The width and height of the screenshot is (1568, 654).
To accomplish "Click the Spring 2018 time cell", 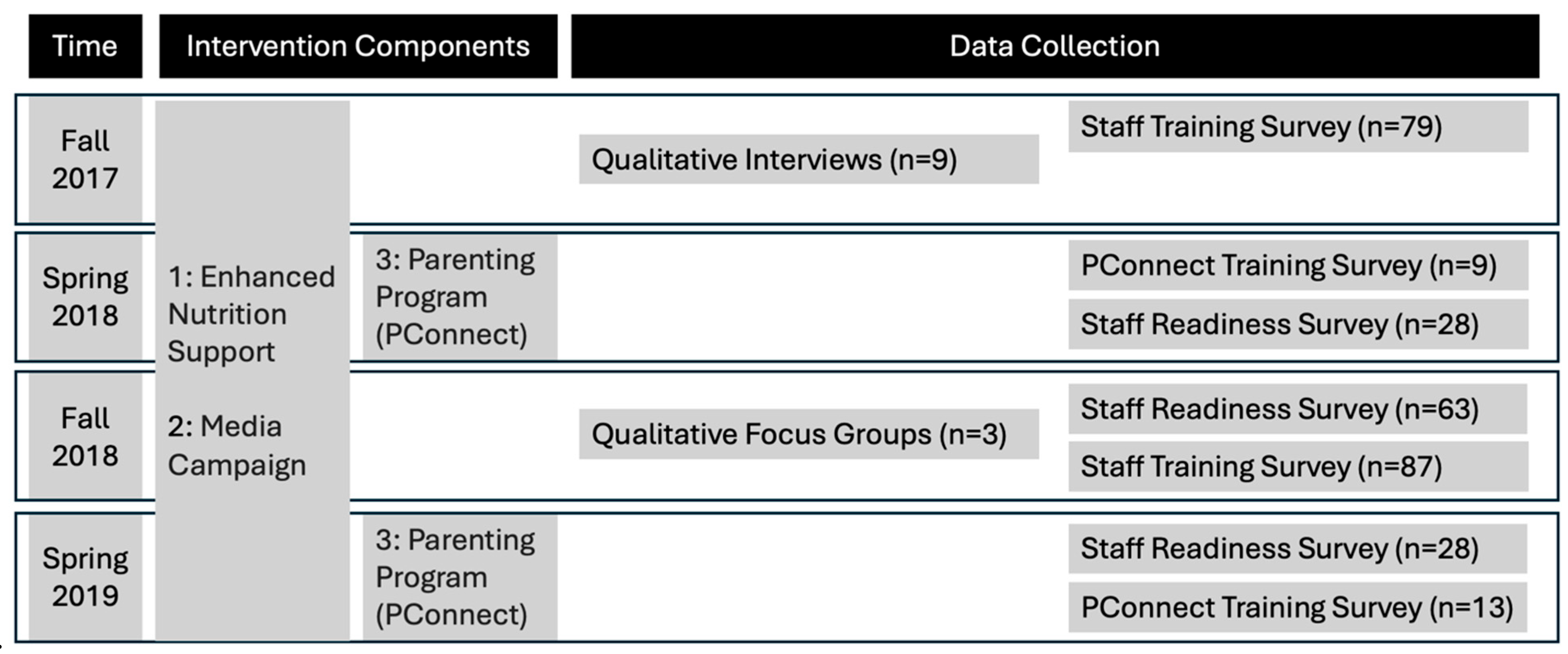I will coord(85,297).
